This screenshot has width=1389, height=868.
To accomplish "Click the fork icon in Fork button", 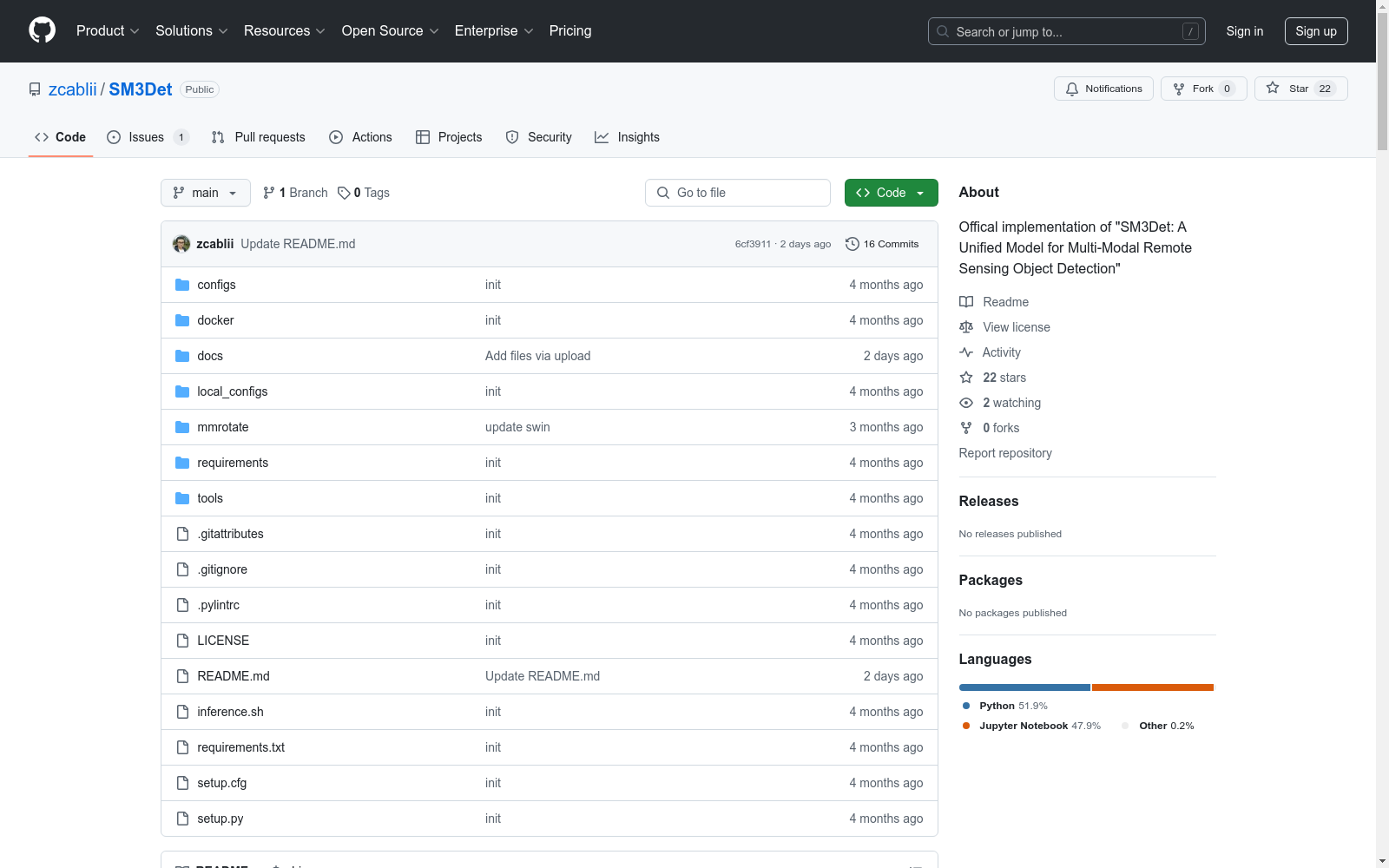I will pos(1179,89).
